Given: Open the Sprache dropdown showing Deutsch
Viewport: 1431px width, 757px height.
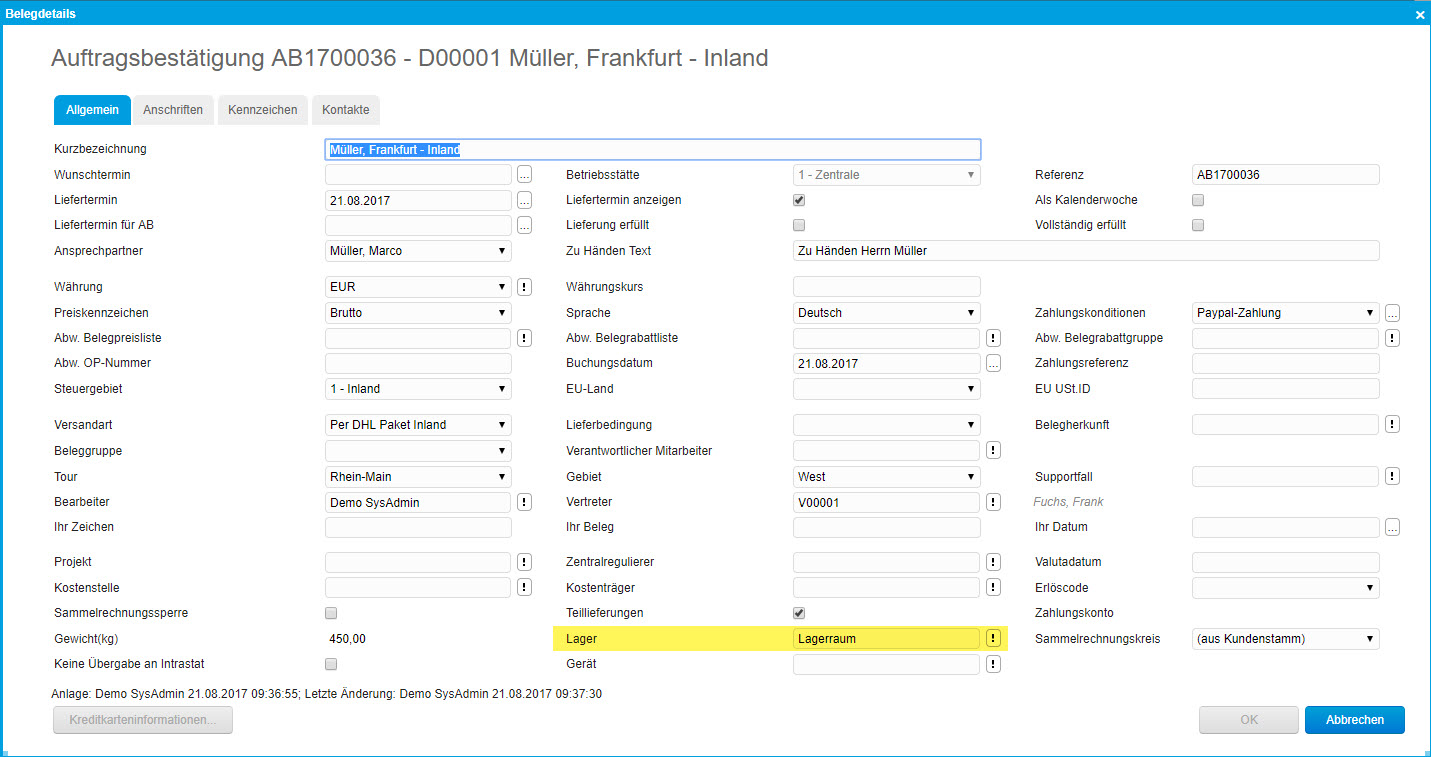Looking at the screenshot, I should click(887, 313).
